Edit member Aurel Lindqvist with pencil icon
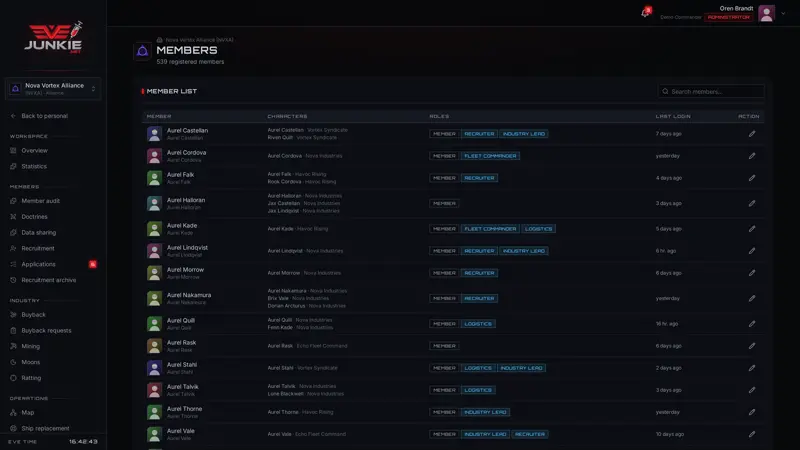Viewport: 800px width, 450px height. click(752, 251)
